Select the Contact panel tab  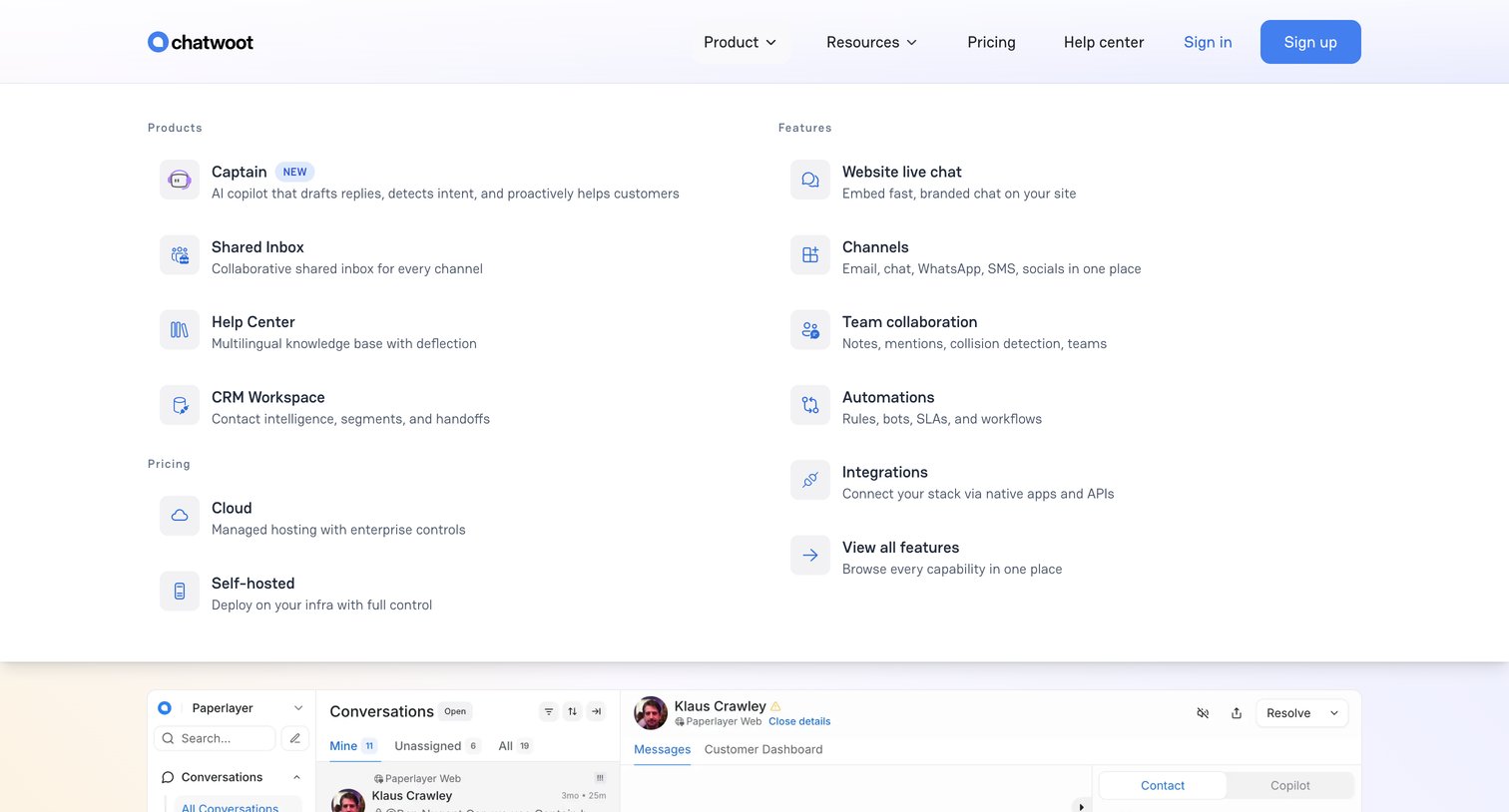[x=1163, y=785]
